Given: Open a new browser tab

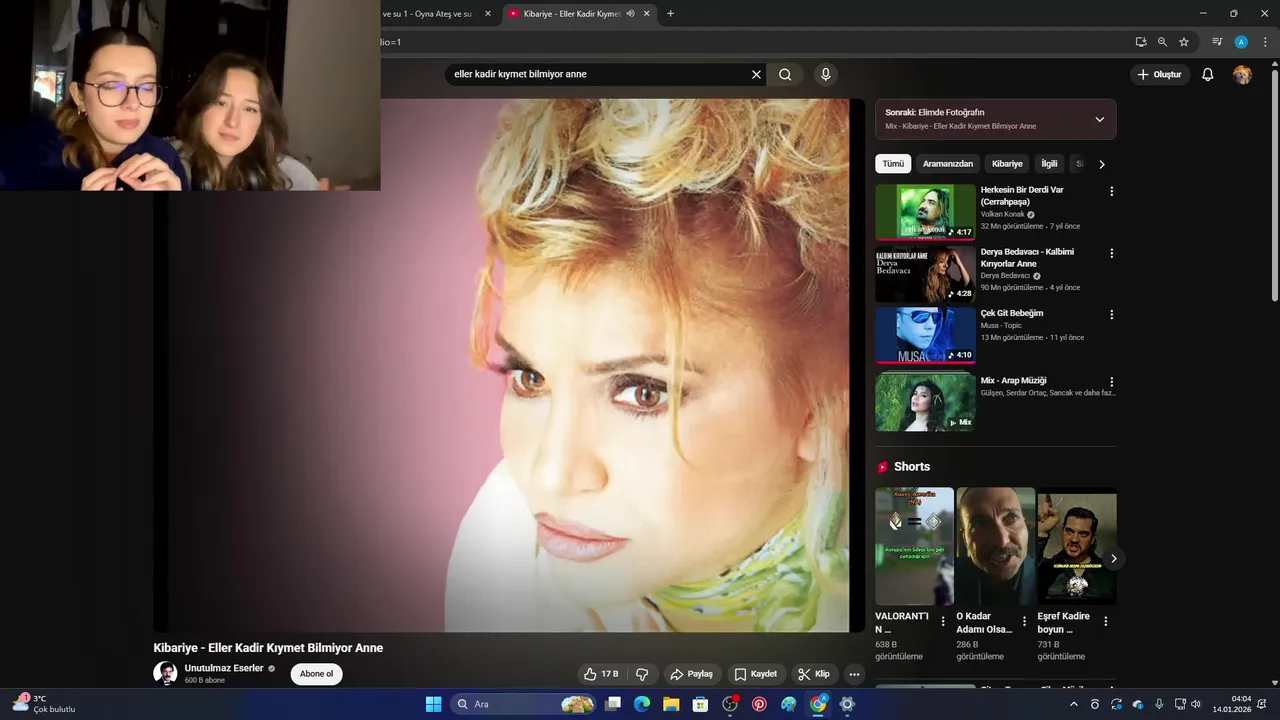Looking at the screenshot, I should coord(670,14).
